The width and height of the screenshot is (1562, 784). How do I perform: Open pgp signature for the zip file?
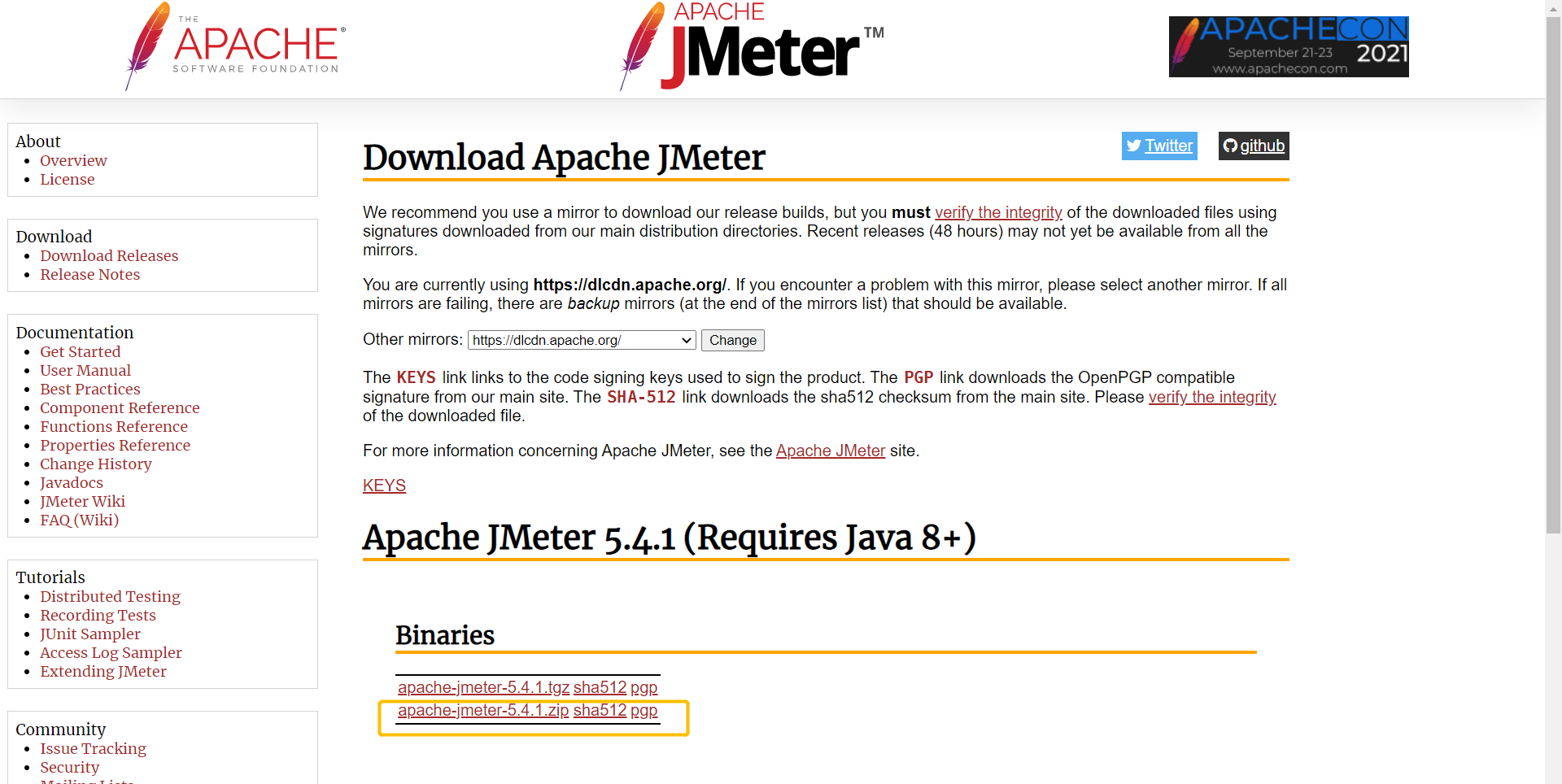click(x=644, y=710)
